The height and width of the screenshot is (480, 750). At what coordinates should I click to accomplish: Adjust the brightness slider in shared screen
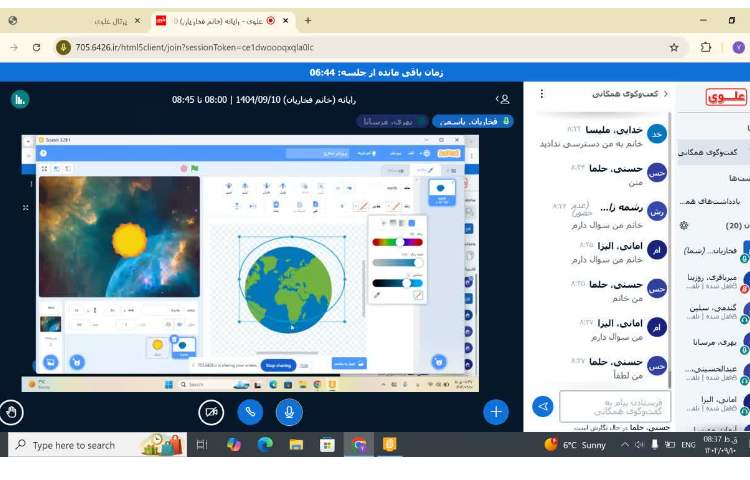pyautogui.click(x=397, y=283)
